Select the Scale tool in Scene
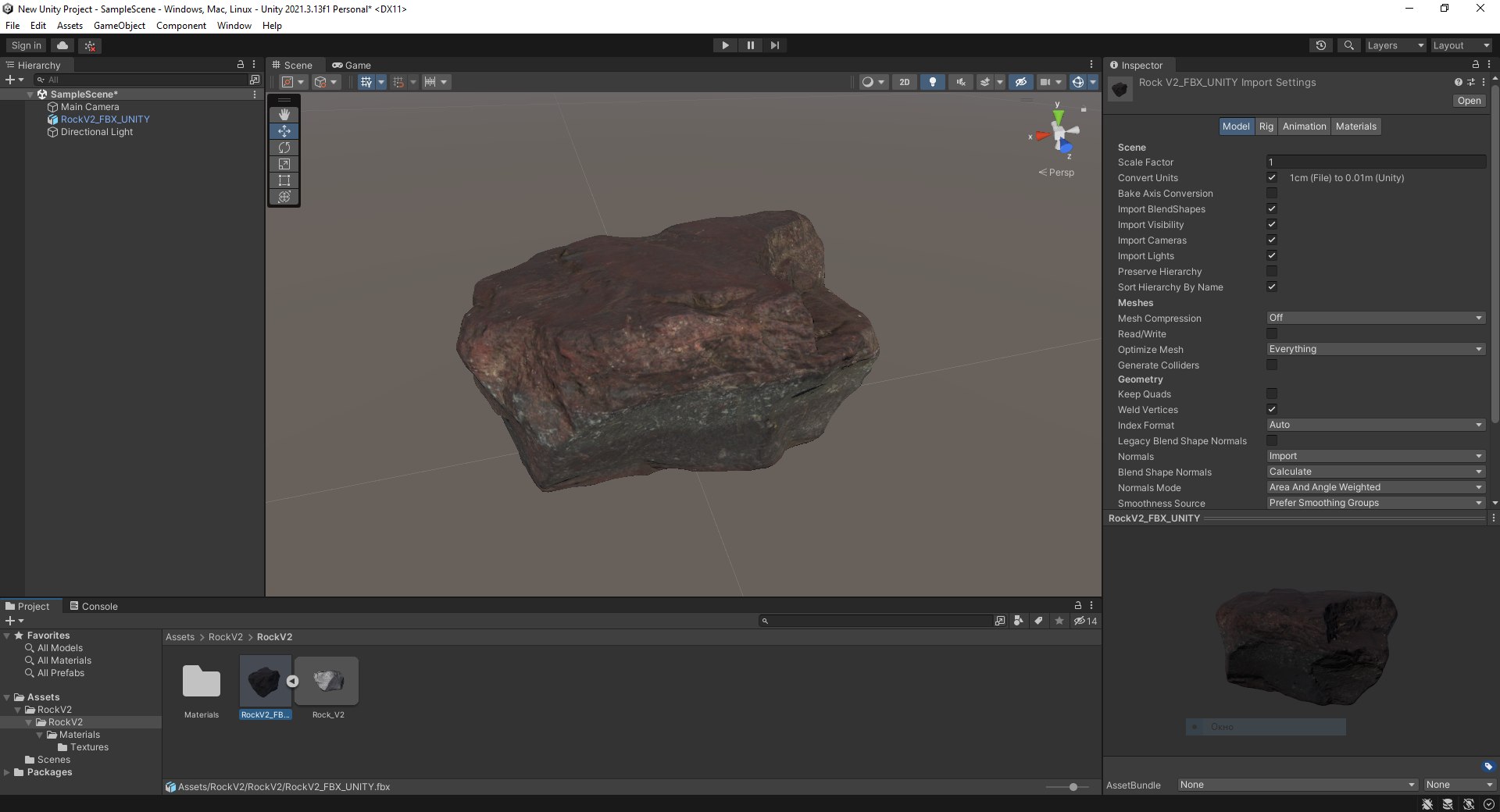This screenshot has width=1500, height=812. pyautogui.click(x=284, y=164)
